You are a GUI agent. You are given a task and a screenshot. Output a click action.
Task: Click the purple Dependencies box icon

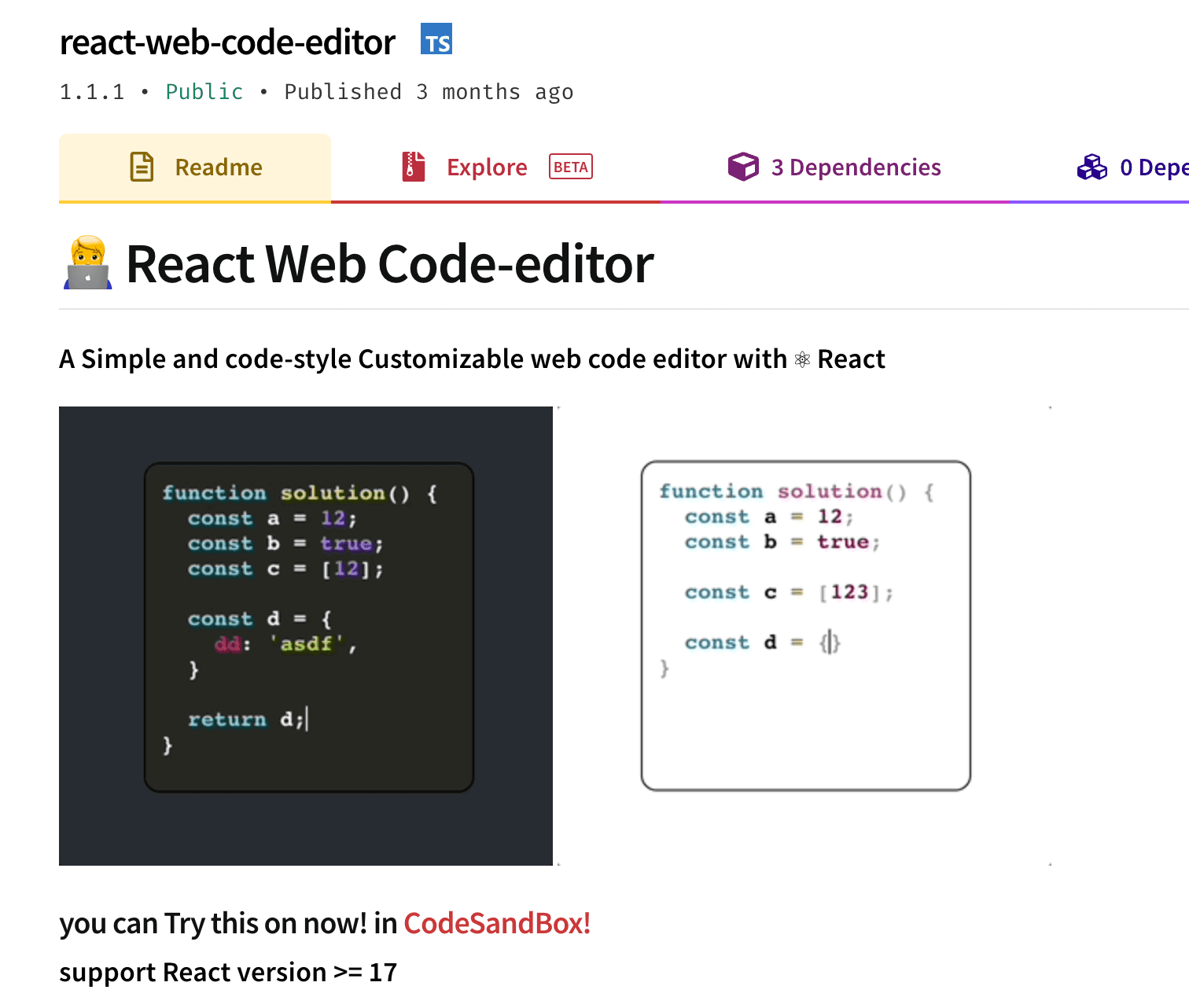click(742, 167)
